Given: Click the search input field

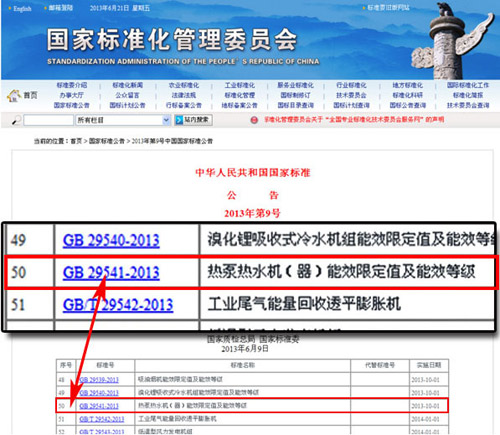Looking at the screenshot, I should 49,120.
